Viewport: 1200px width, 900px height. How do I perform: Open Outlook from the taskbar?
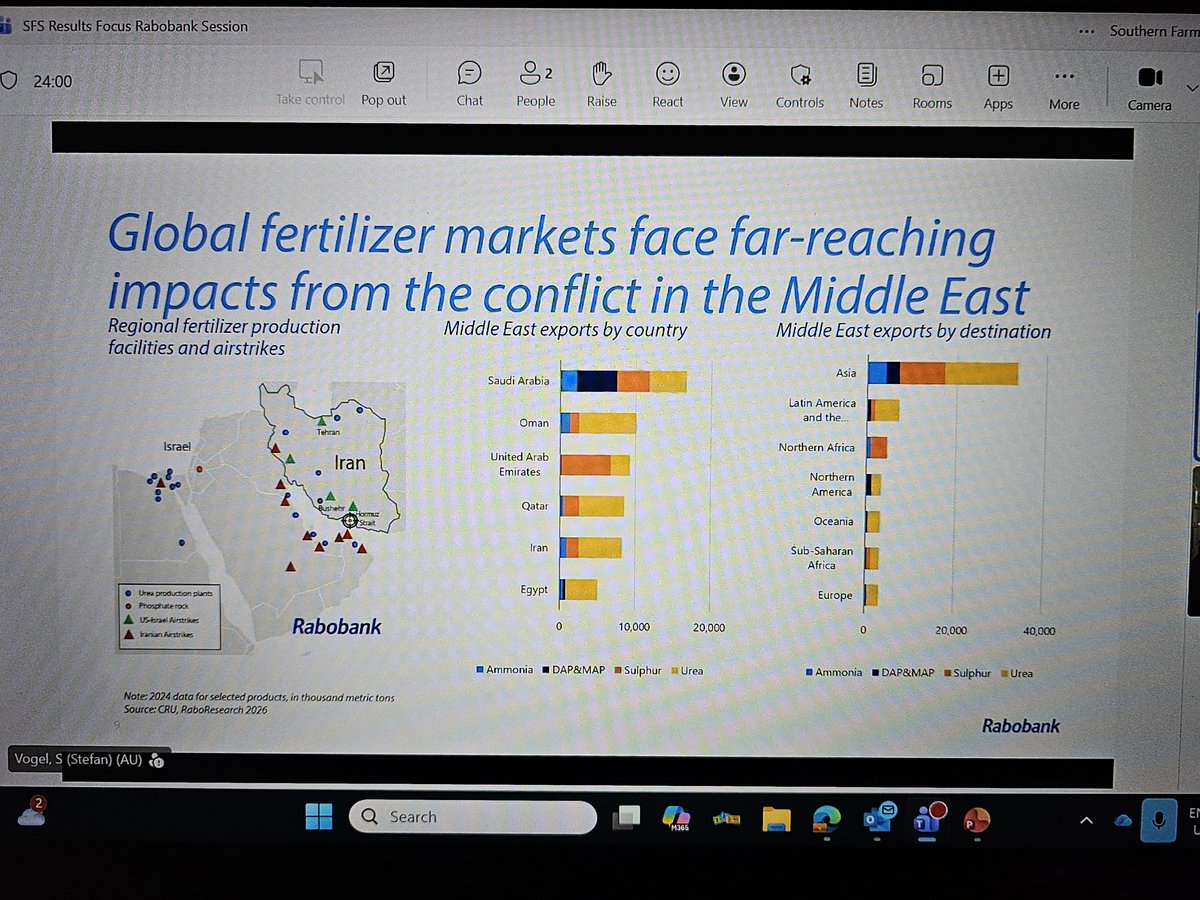click(x=877, y=818)
